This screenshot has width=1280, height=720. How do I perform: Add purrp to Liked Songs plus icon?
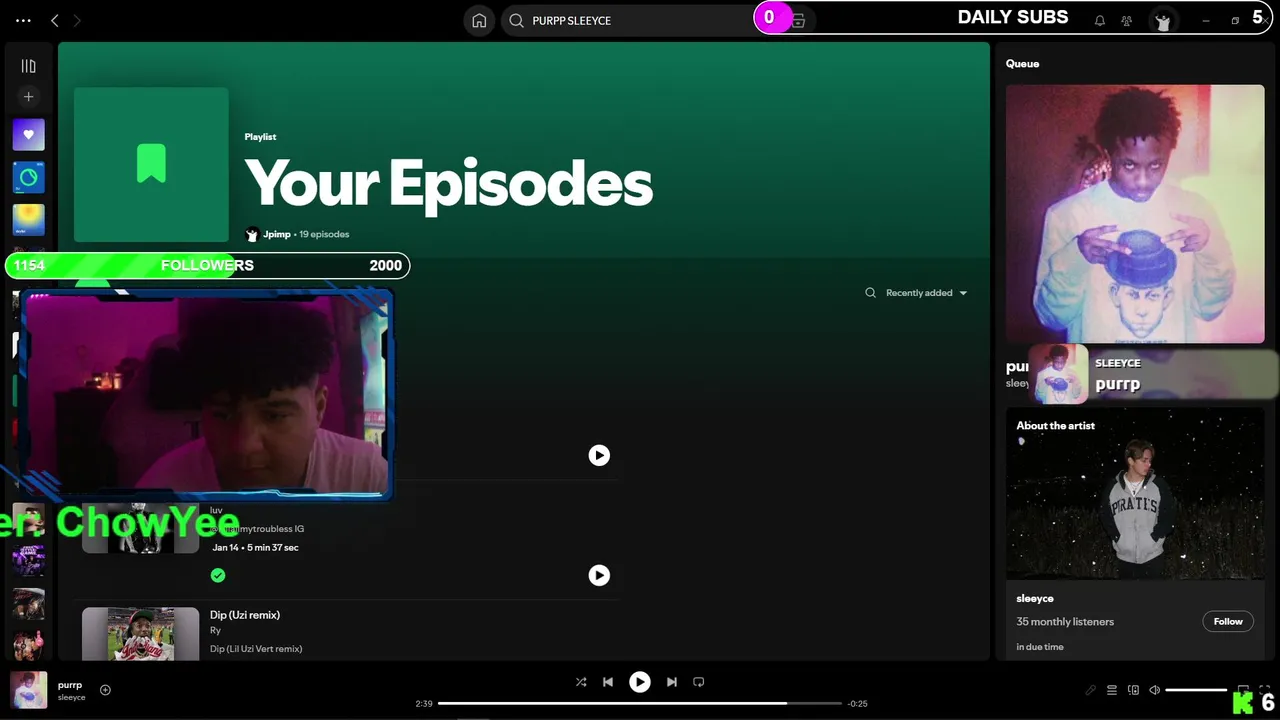(x=105, y=690)
